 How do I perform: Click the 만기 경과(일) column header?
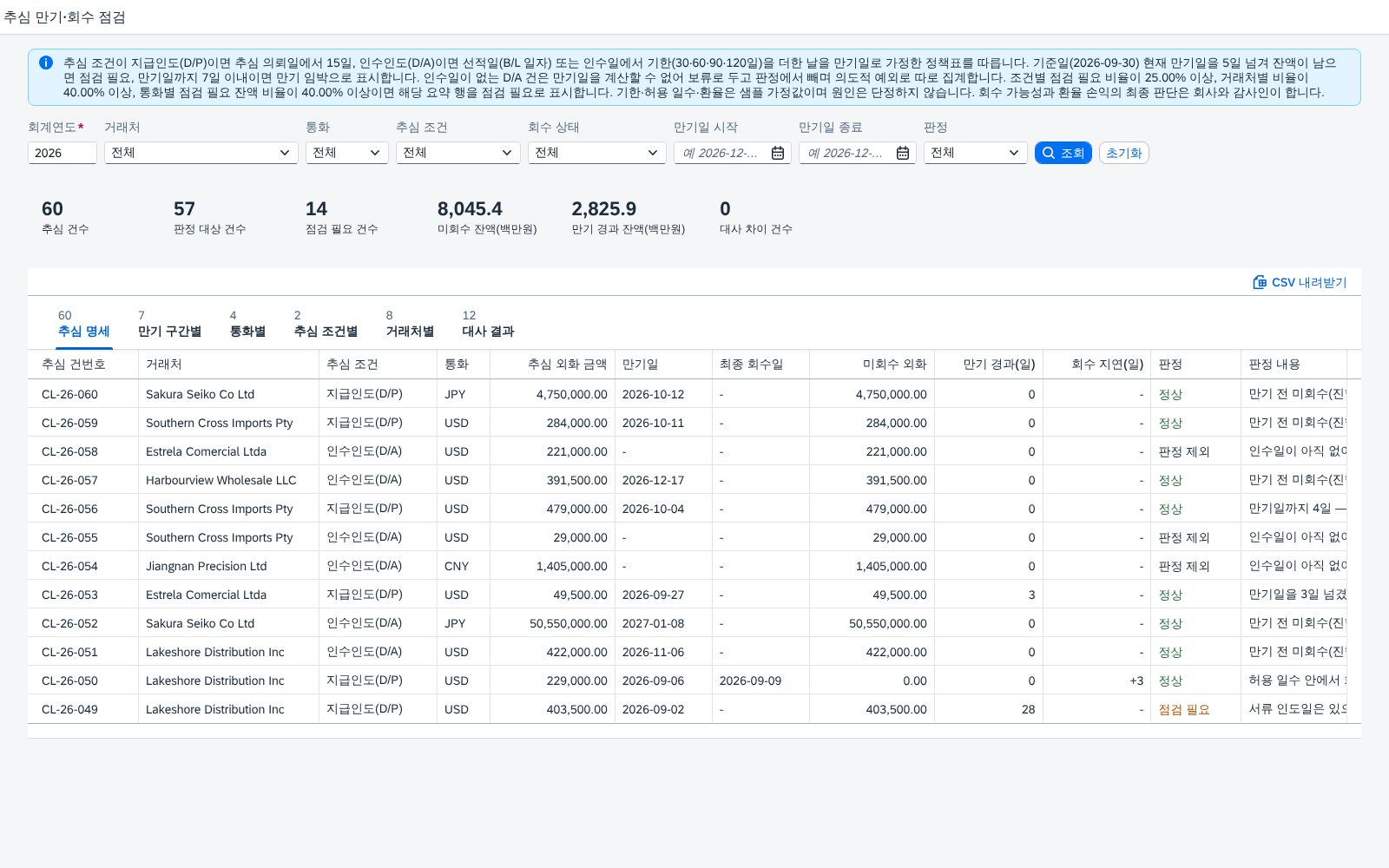click(x=989, y=365)
